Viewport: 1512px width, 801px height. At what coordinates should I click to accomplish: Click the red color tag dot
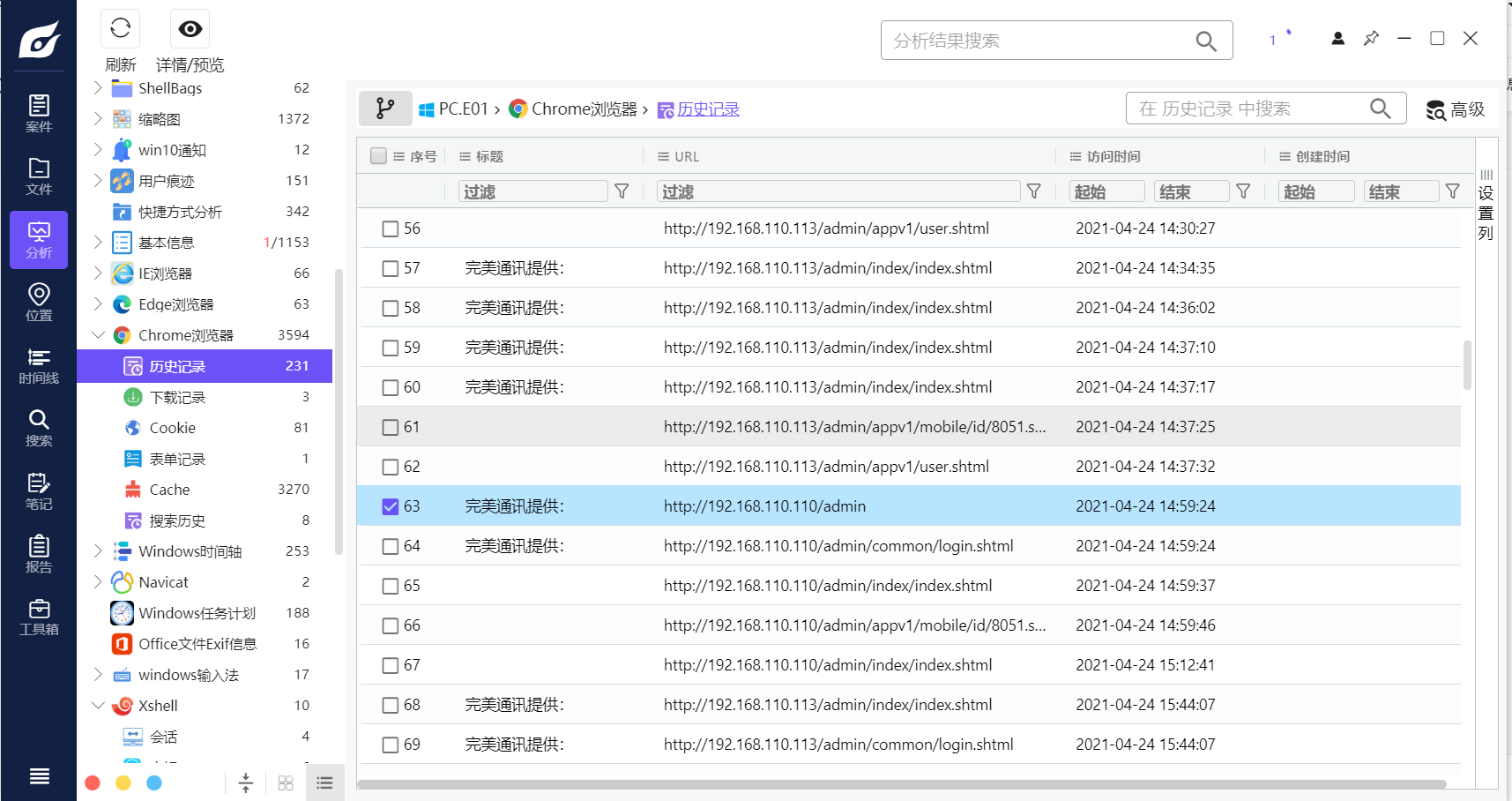pyautogui.click(x=93, y=783)
